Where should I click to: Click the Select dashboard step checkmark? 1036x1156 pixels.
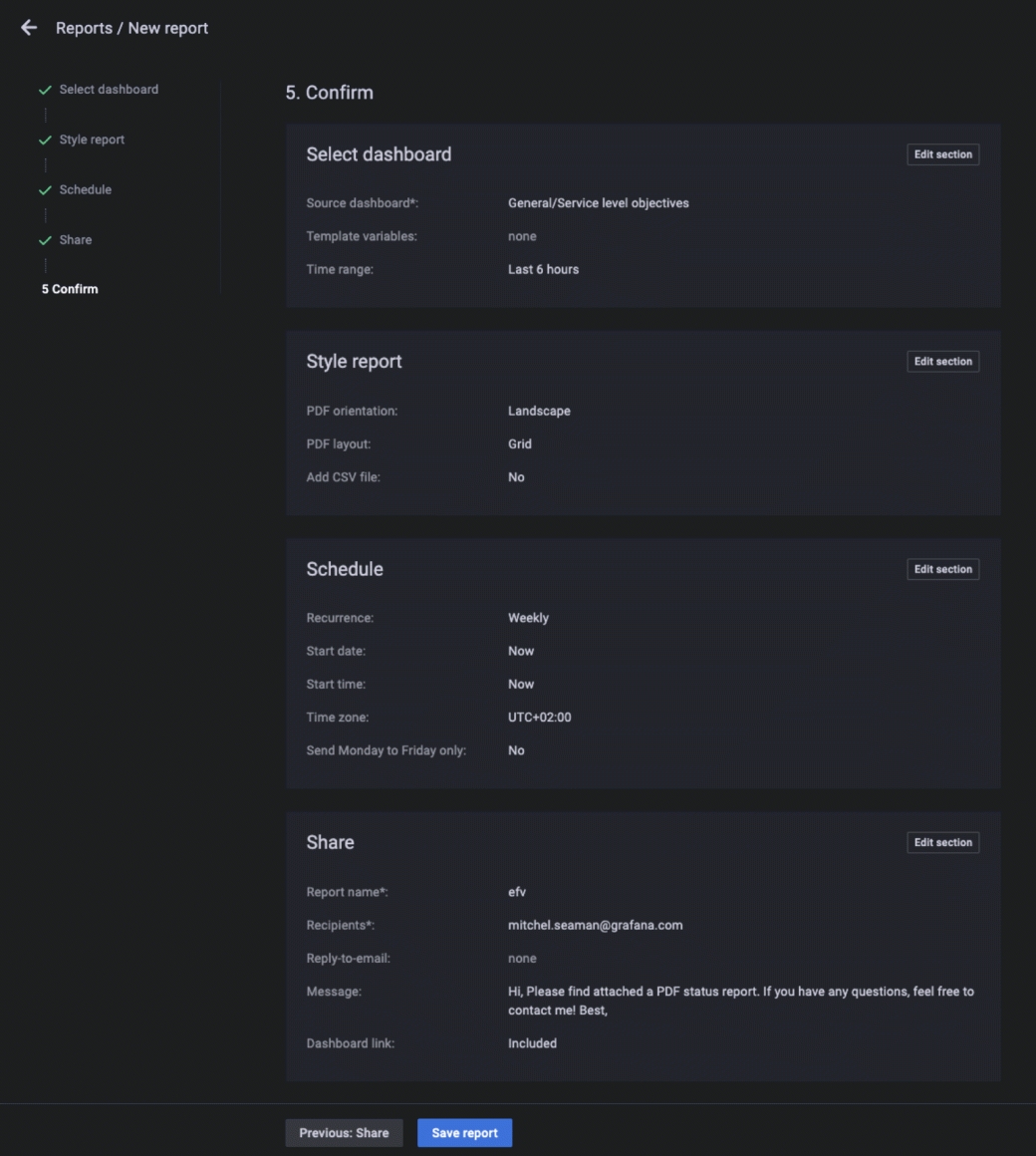click(x=45, y=90)
